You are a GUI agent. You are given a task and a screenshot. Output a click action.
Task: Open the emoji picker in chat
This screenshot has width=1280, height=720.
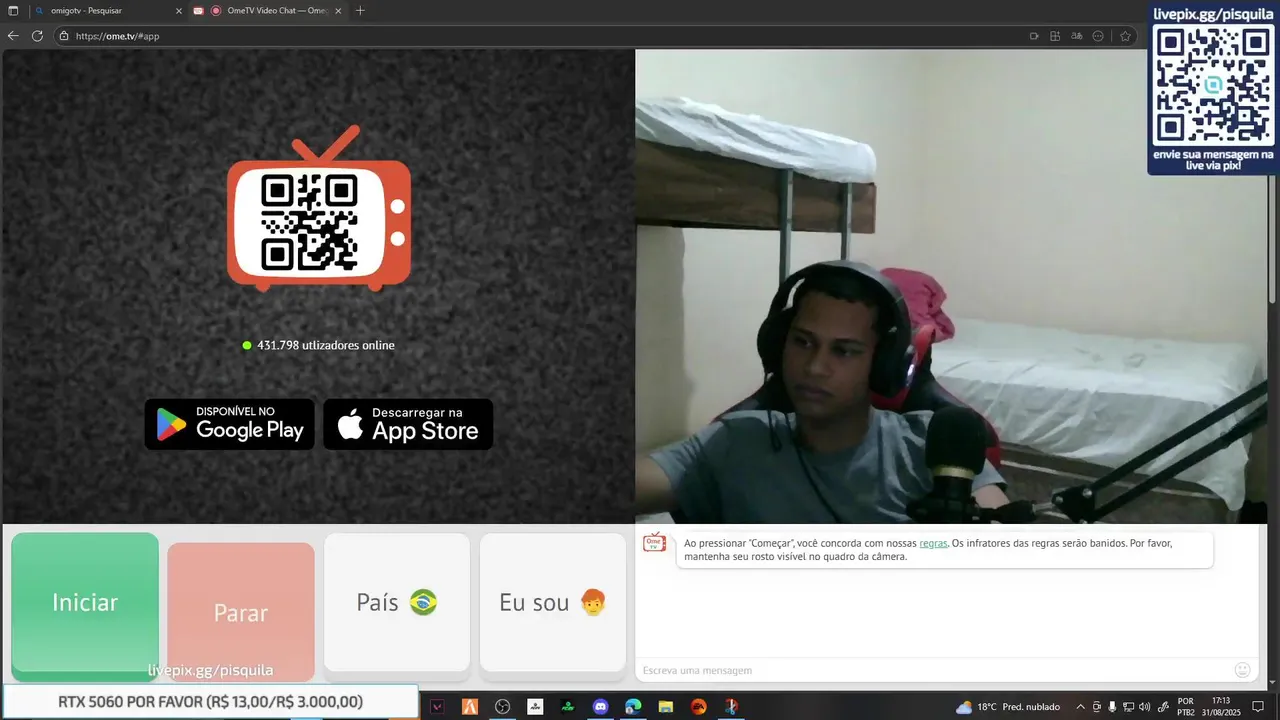pyautogui.click(x=1243, y=670)
